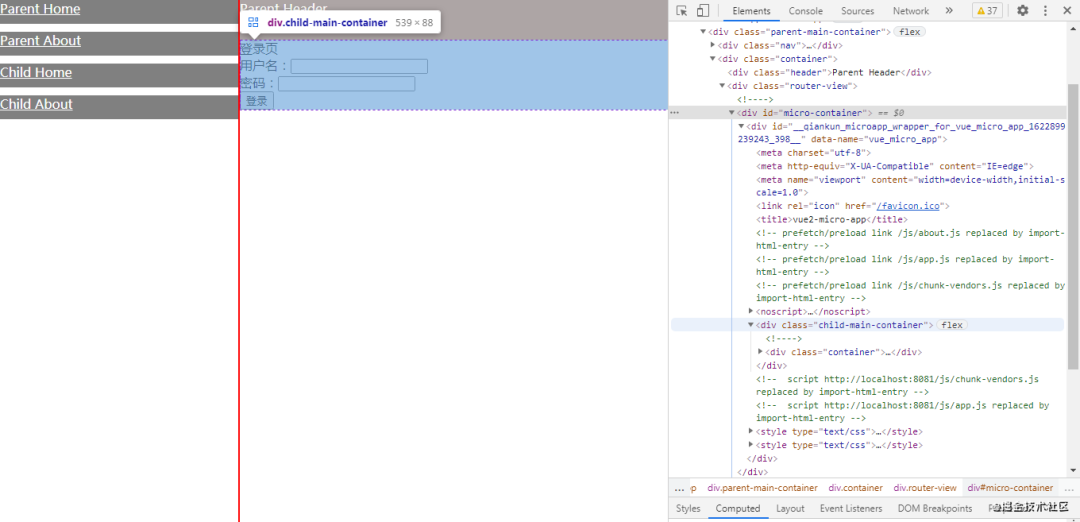Collapse the parent-main-container div node
1080x522 pixels.
point(703,32)
